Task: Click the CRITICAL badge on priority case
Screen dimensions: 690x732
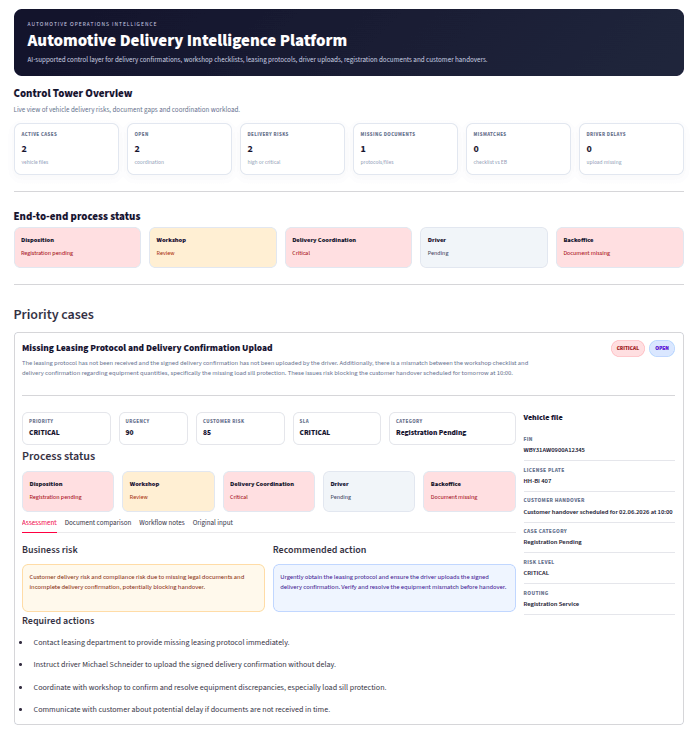Action: click(627, 348)
